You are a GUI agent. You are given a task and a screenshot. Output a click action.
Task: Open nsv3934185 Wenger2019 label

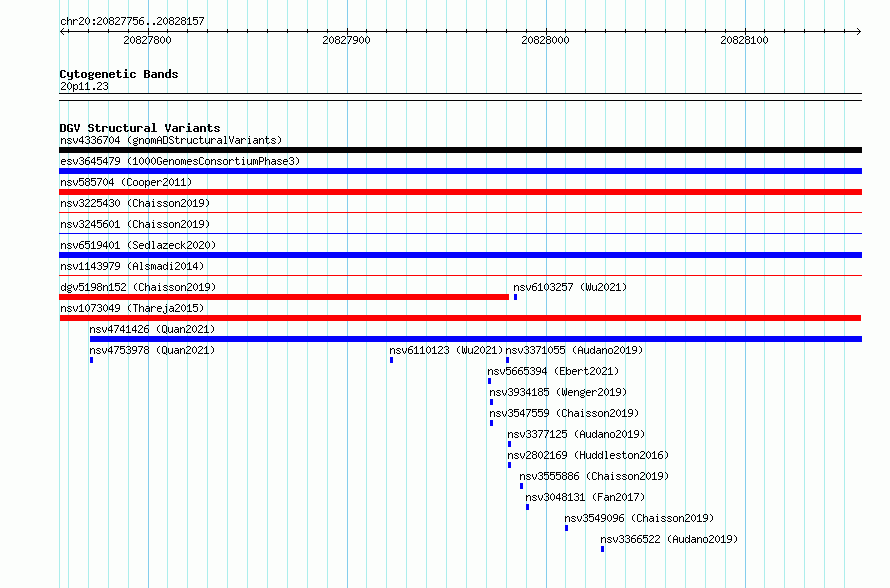pos(558,392)
